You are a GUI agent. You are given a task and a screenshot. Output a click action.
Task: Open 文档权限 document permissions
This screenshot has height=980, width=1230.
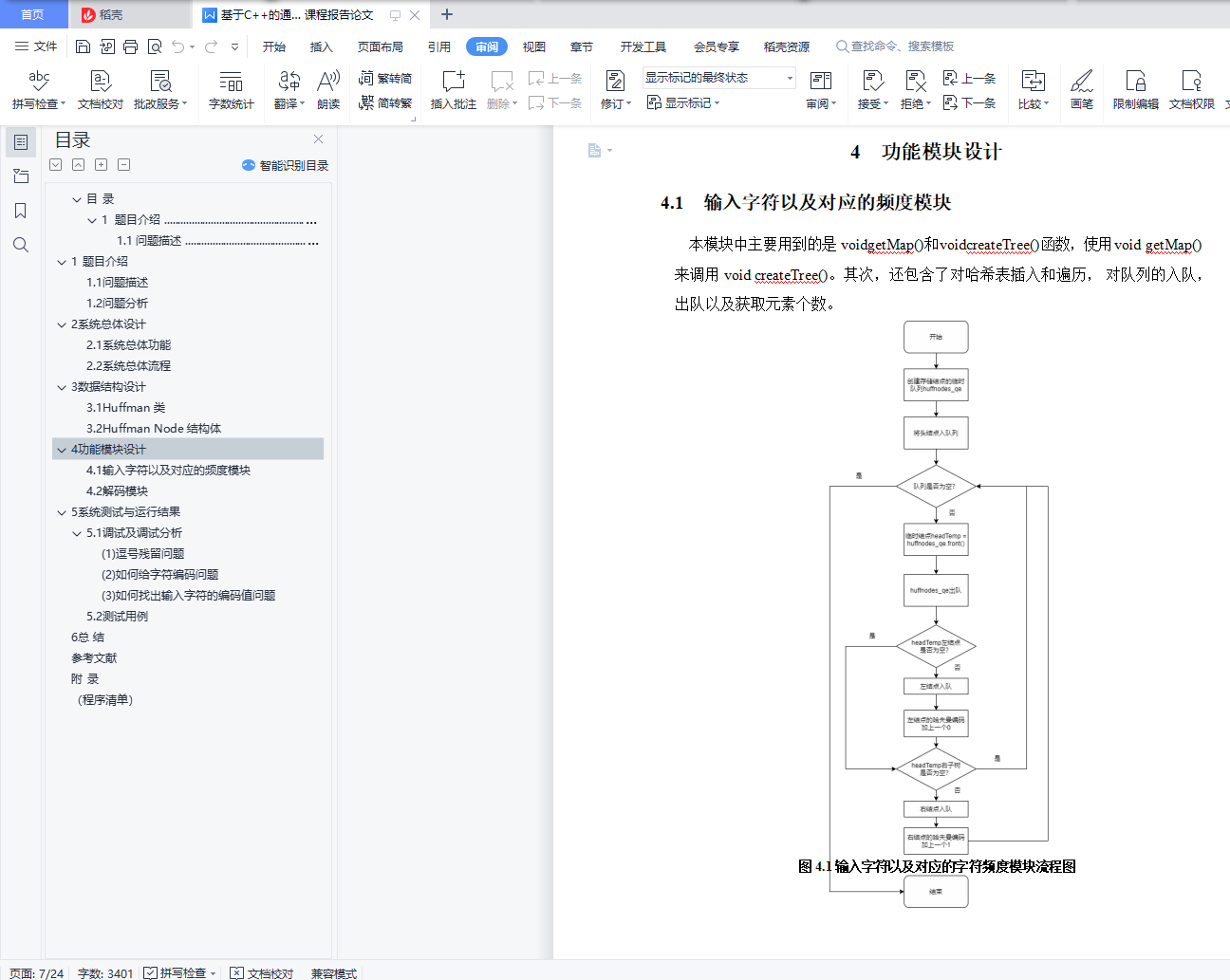[x=1192, y=90]
